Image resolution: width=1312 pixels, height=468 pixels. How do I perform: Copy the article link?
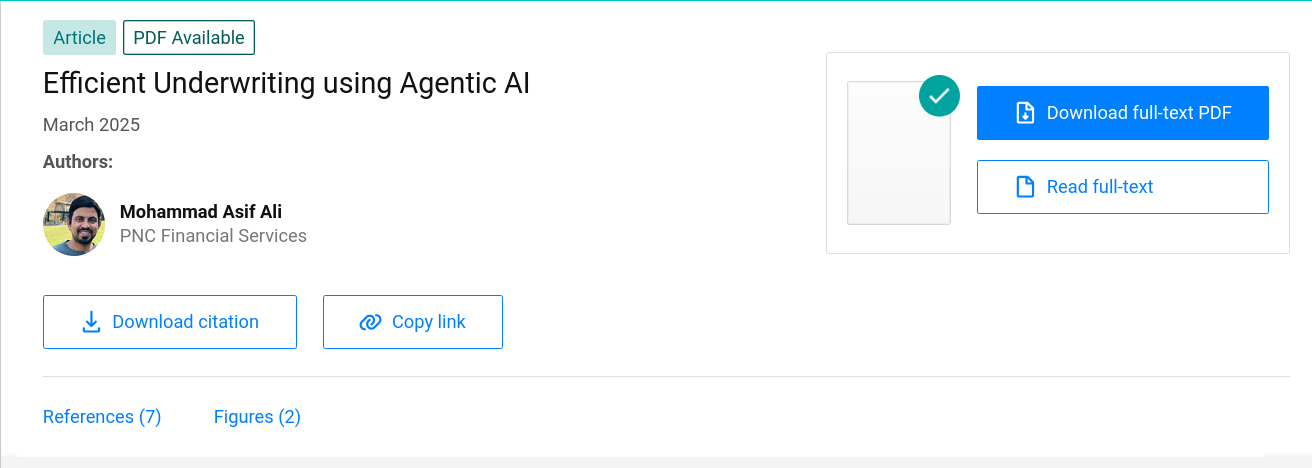coord(413,322)
